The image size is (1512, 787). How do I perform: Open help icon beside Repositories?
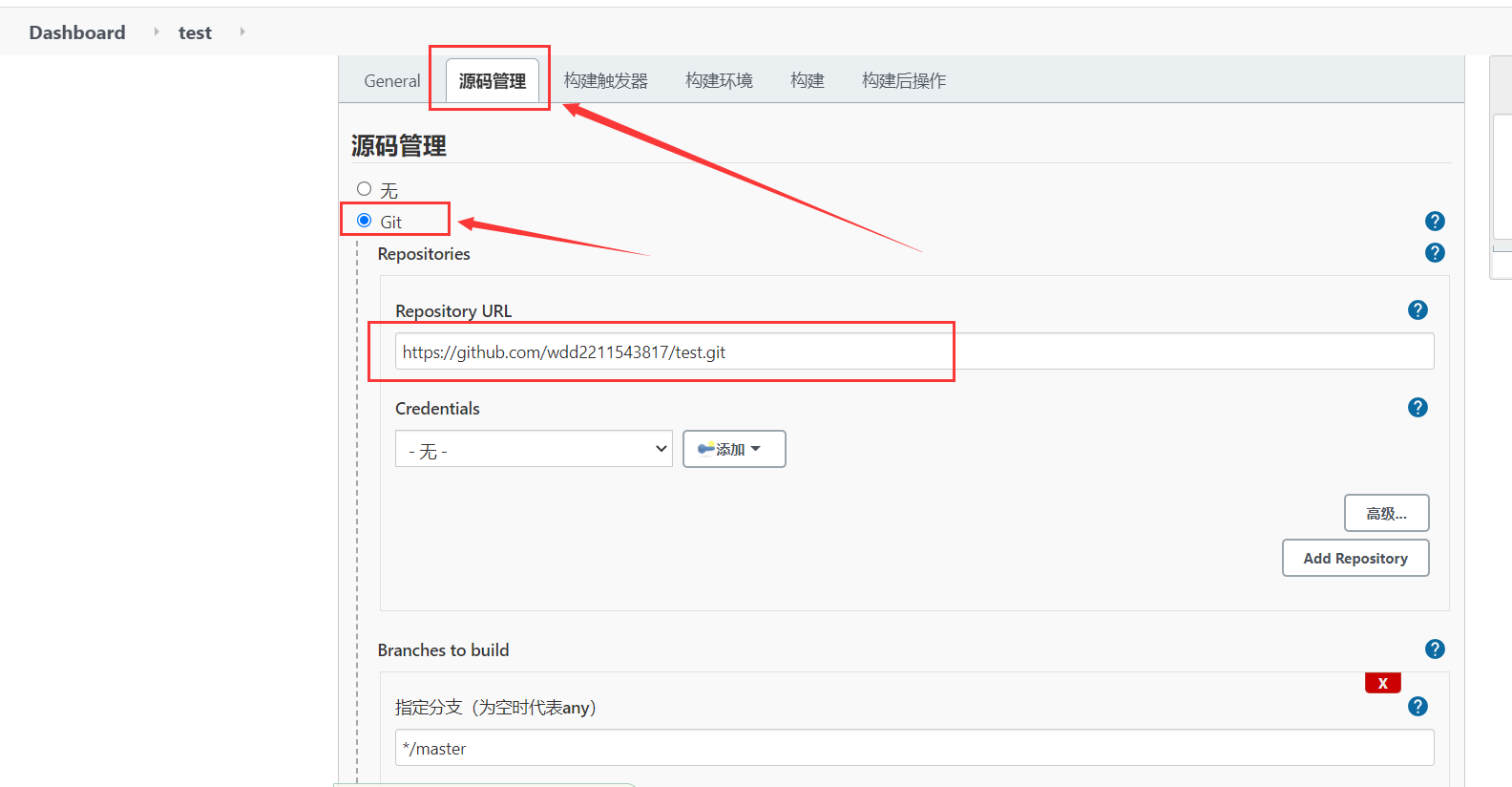[1435, 253]
